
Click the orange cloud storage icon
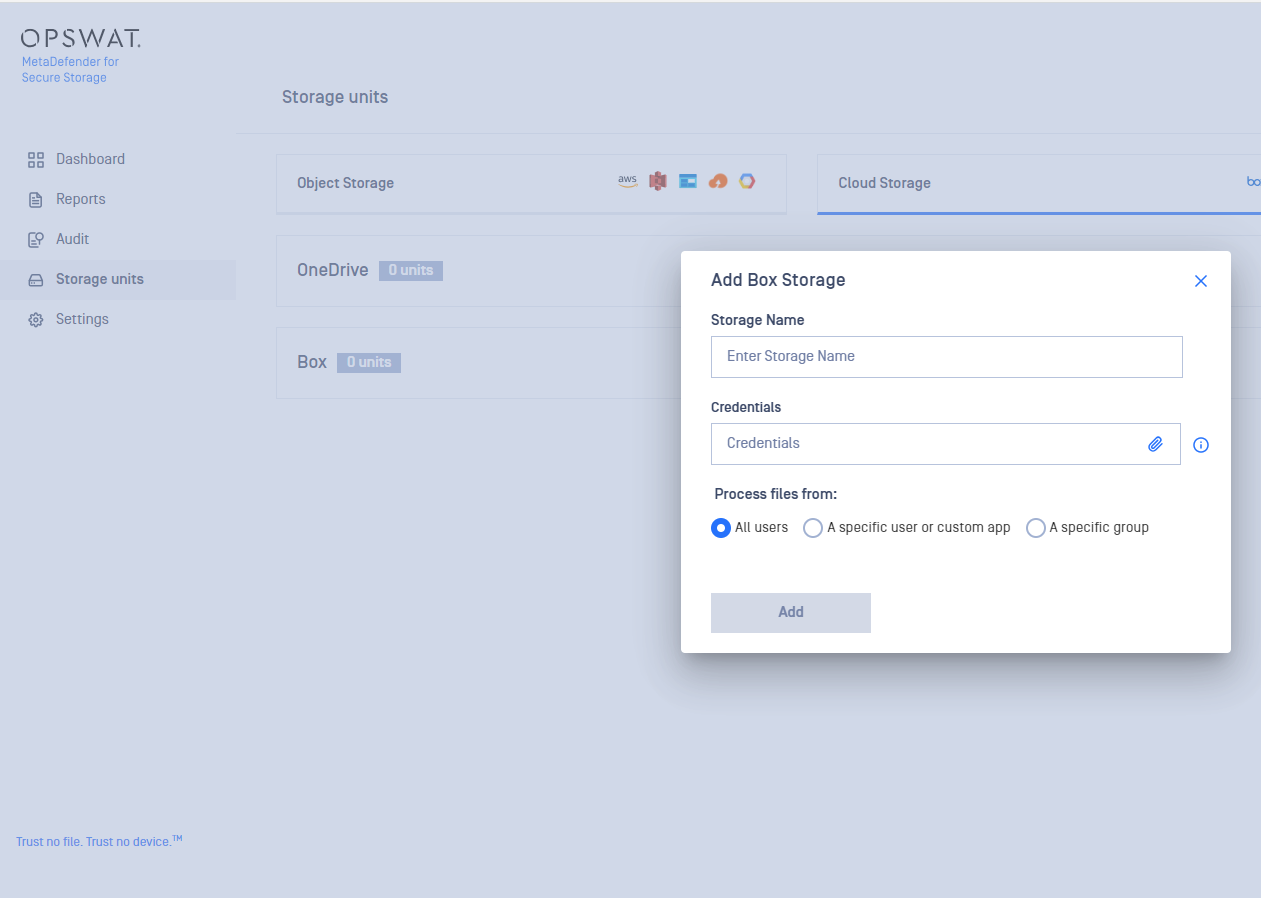pos(717,181)
